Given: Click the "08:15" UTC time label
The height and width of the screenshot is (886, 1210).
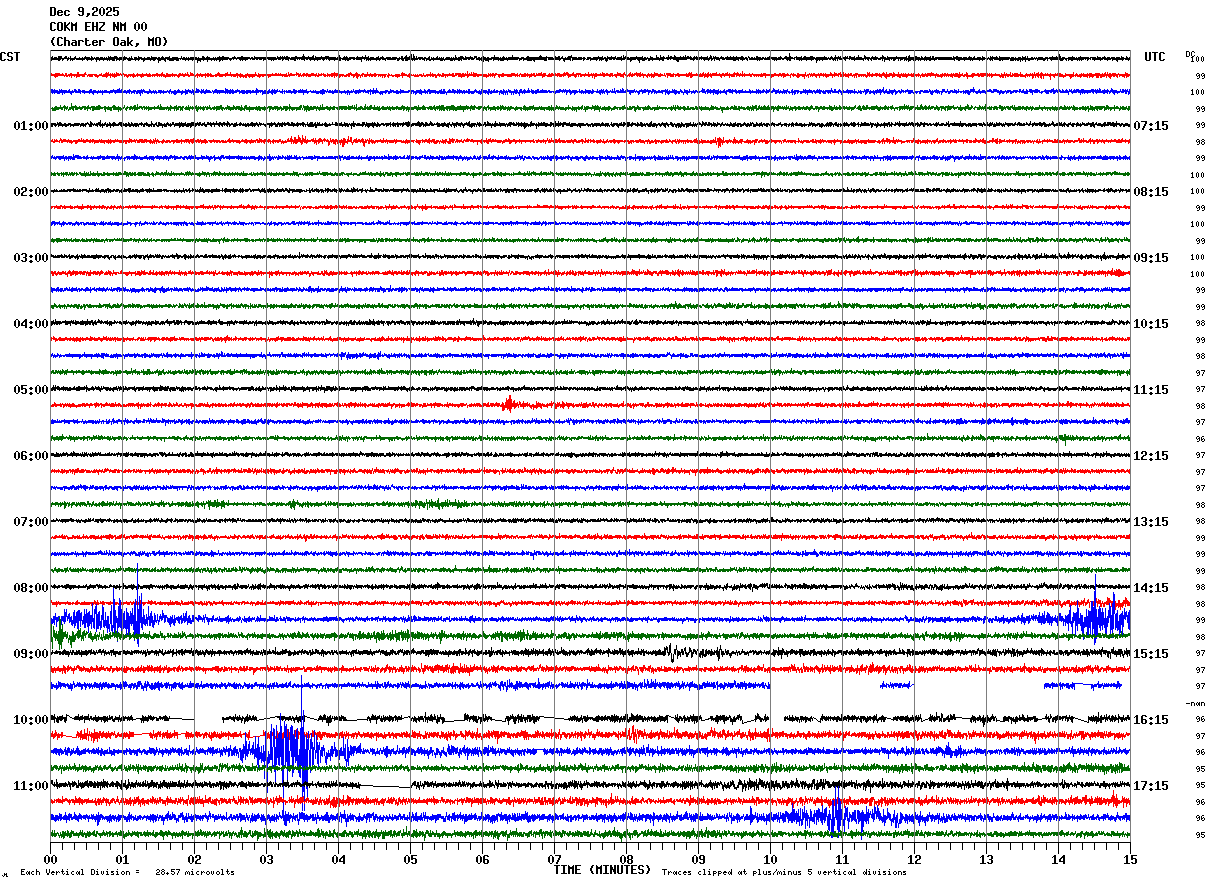Looking at the screenshot, I should point(1151,192).
